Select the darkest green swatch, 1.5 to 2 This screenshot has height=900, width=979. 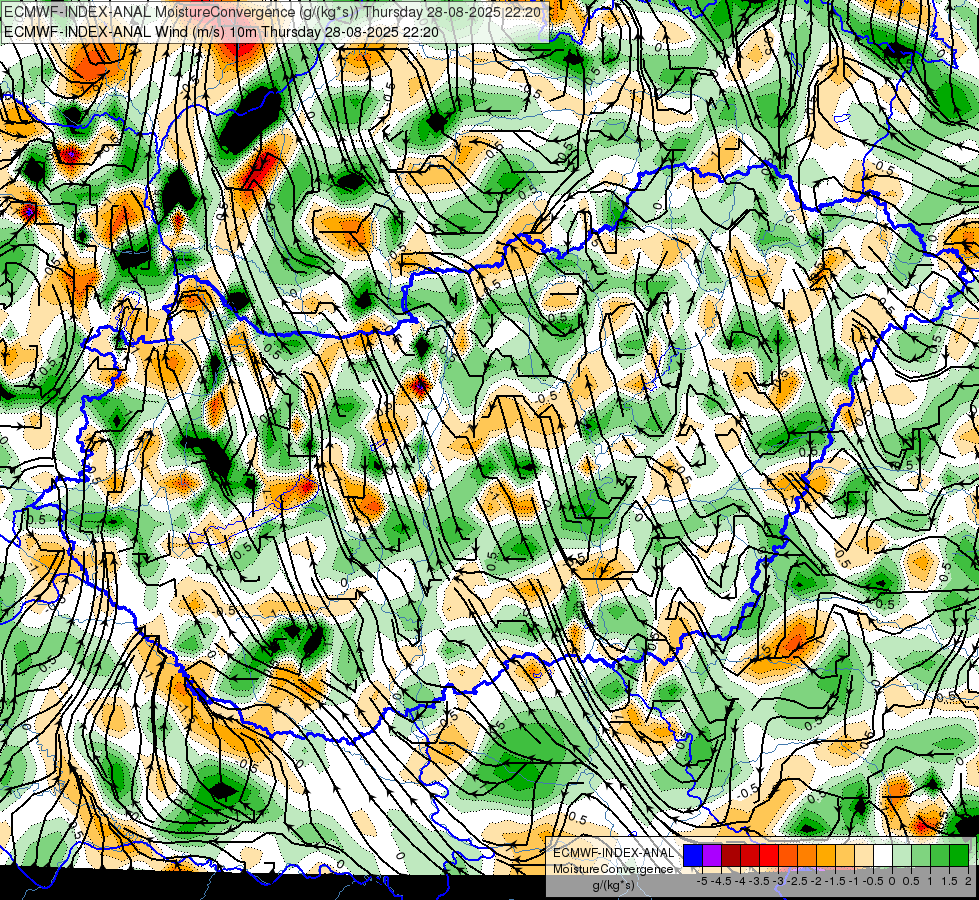[x=959, y=856]
